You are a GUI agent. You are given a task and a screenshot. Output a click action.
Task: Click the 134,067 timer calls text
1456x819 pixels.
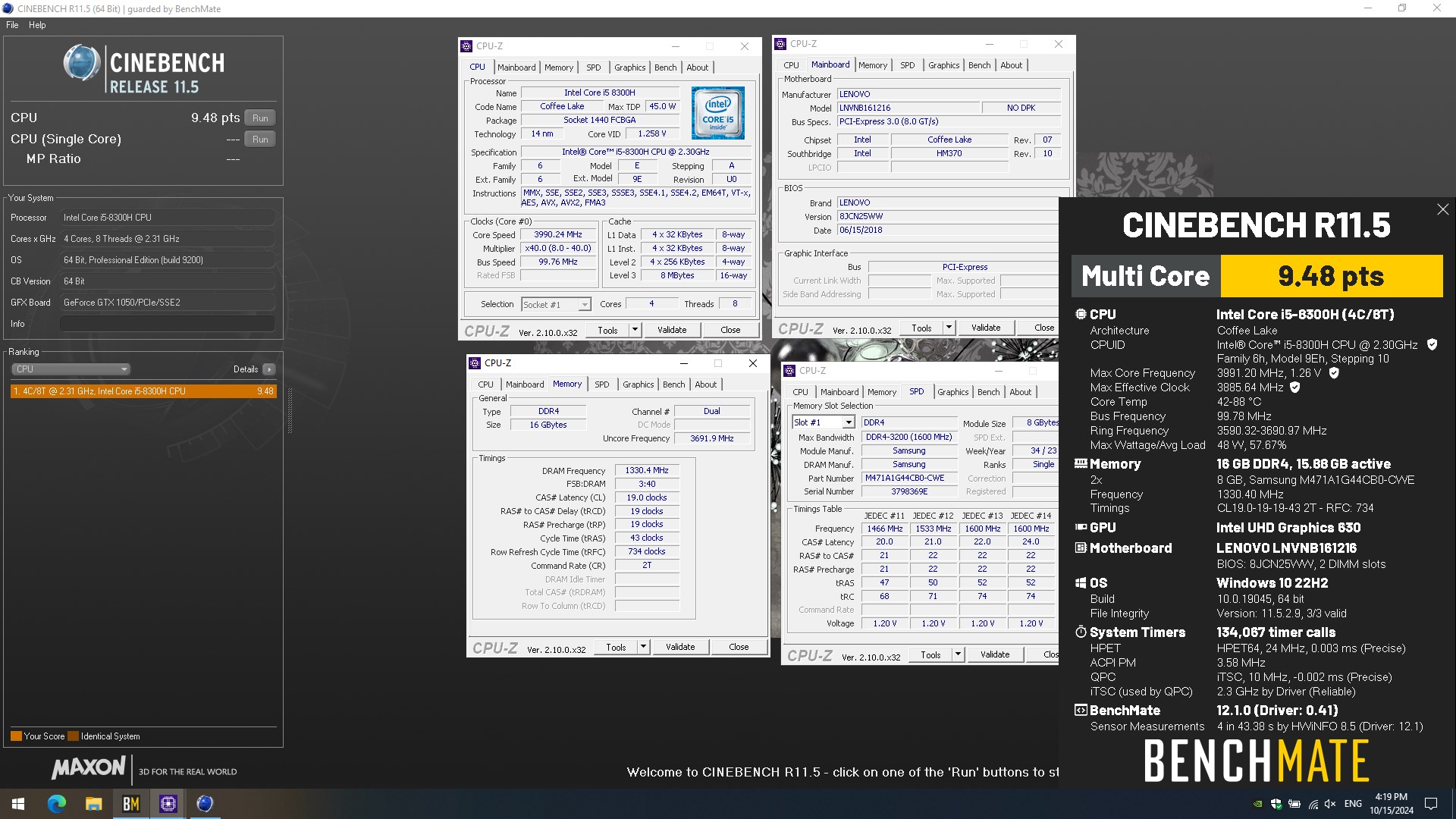tap(1276, 632)
